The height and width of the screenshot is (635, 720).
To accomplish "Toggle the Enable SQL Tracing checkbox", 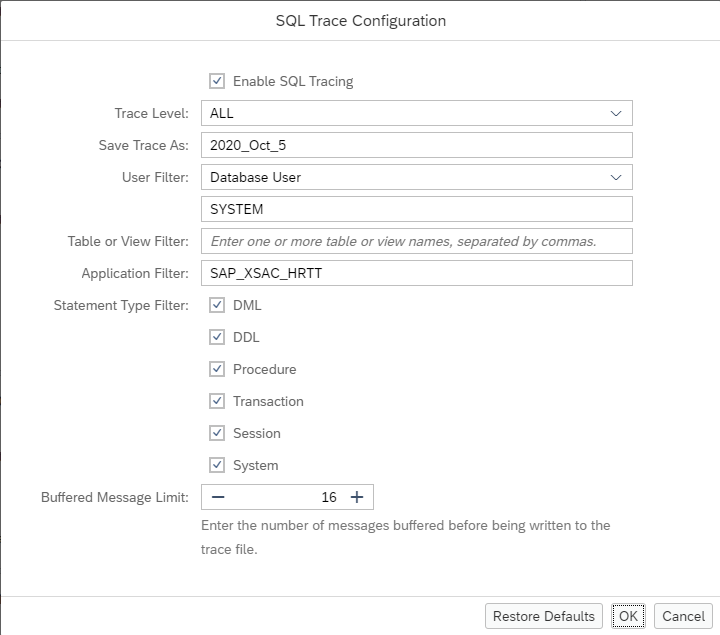I will click(217, 81).
